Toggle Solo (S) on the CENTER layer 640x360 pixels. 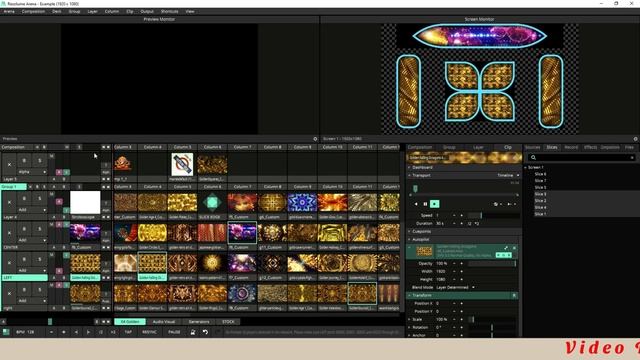[40, 229]
